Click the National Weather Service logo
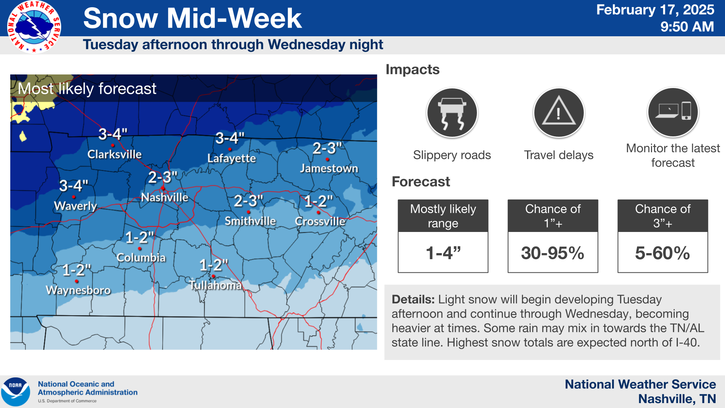Image resolution: width=725 pixels, height=408 pixels. pyautogui.click(x=34, y=26)
